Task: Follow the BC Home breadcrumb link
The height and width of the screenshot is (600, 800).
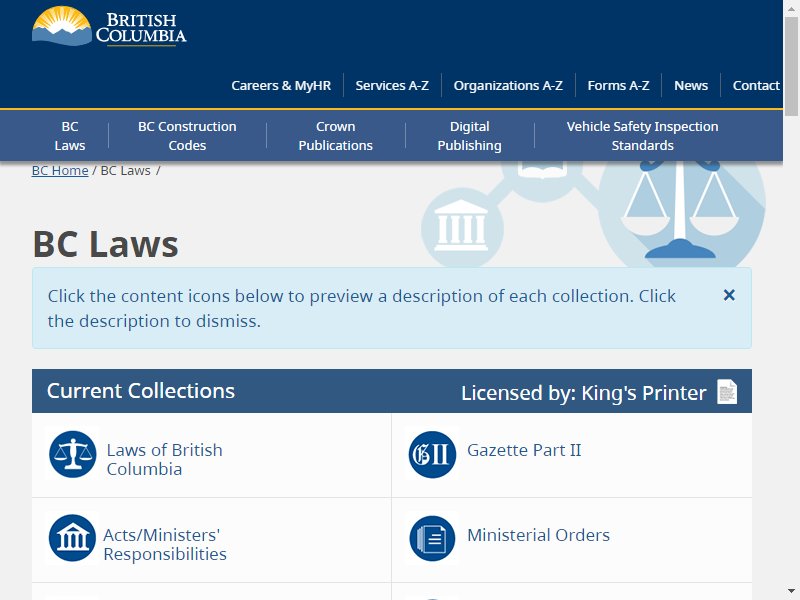Action: (x=60, y=170)
